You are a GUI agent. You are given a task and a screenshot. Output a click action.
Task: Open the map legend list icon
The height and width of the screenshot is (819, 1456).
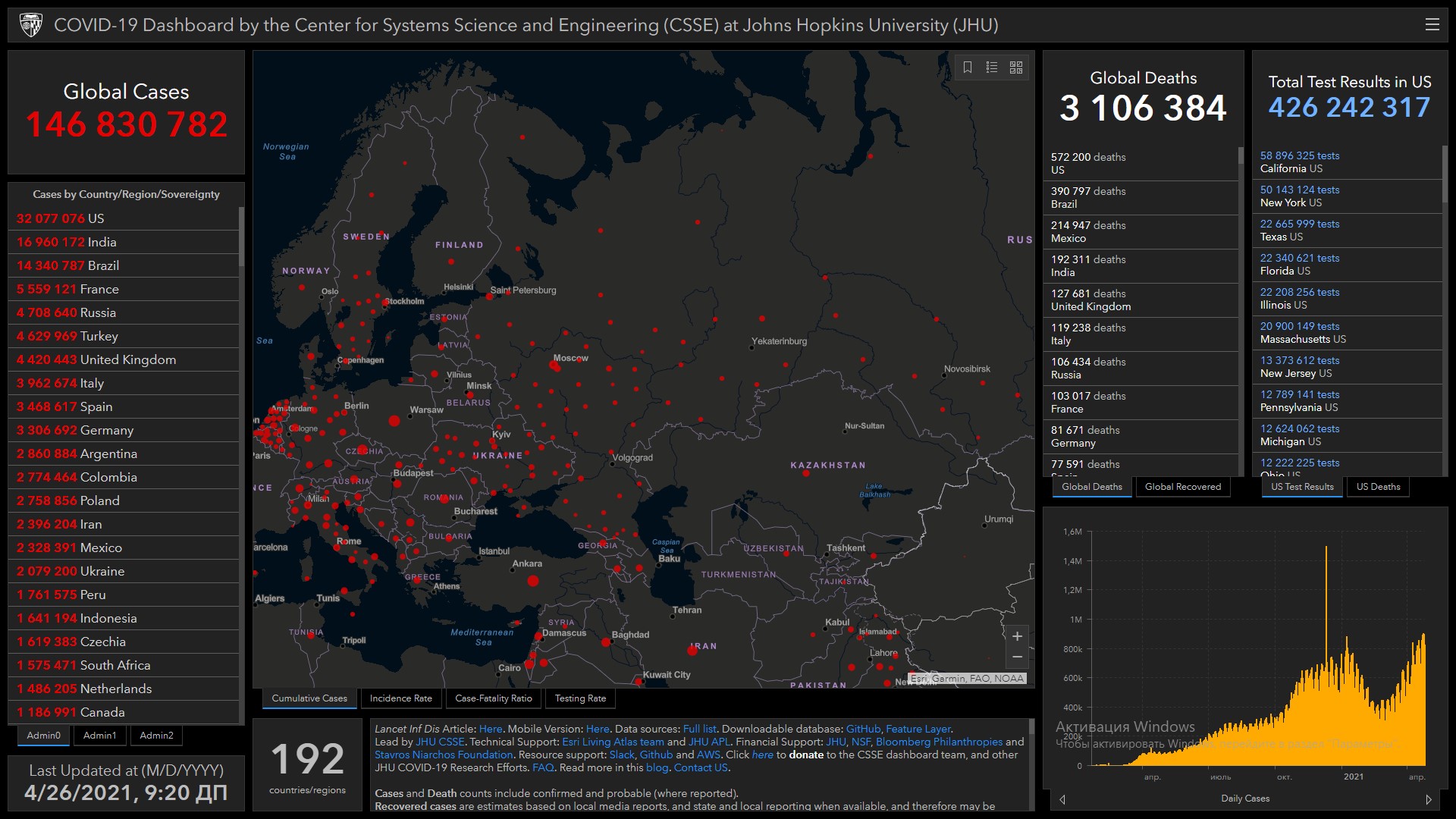pyautogui.click(x=991, y=67)
